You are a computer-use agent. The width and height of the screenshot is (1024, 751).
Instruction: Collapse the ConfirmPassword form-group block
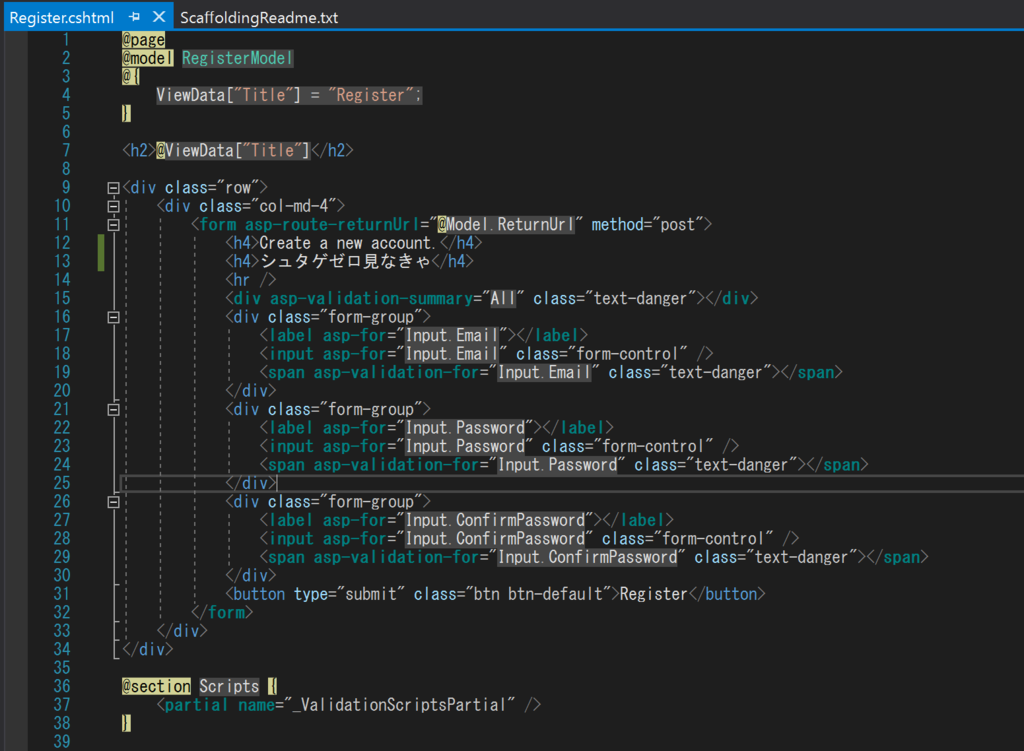tap(113, 502)
